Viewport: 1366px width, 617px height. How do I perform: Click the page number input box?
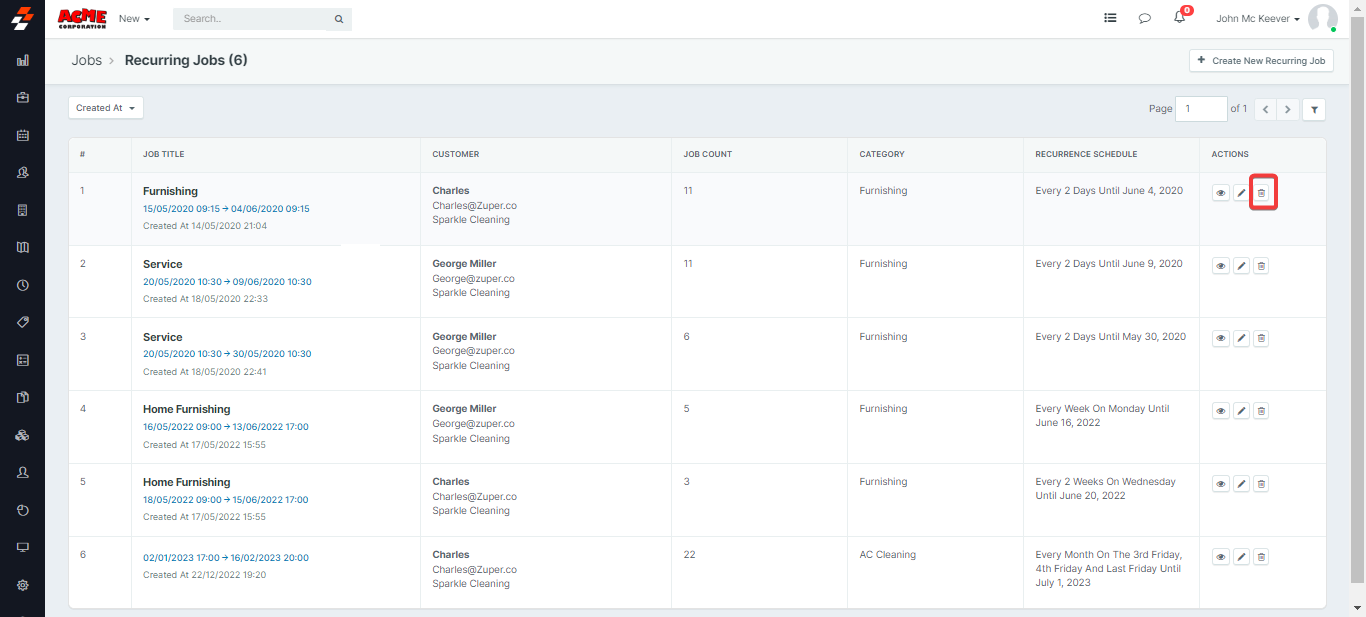(x=1200, y=109)
